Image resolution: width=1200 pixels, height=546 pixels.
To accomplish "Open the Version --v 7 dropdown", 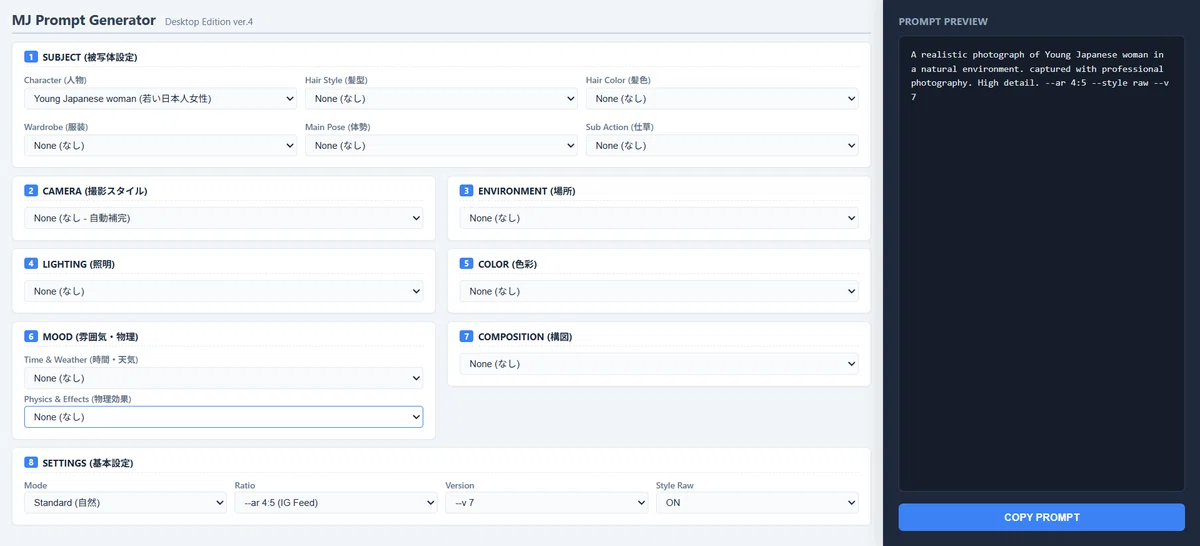I will click(x=546, y=503).
